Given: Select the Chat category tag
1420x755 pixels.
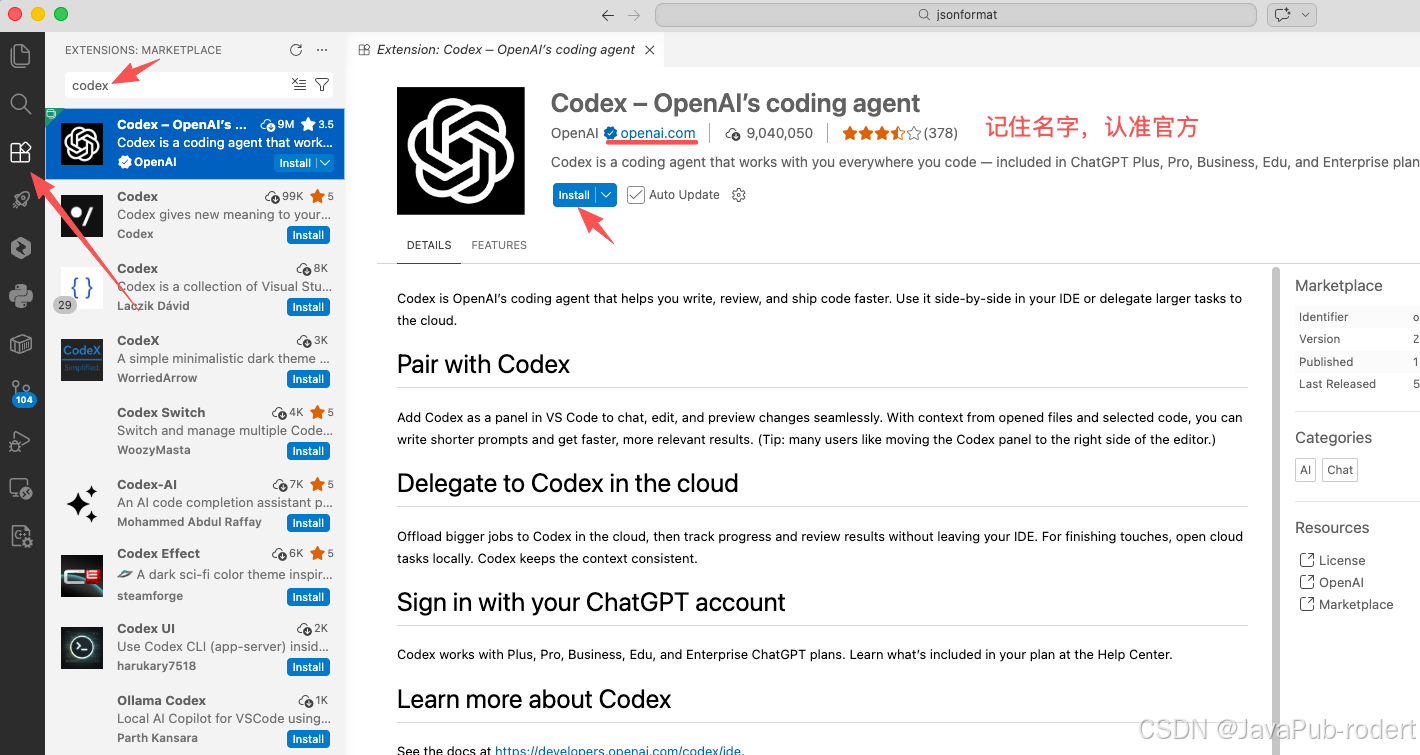Looking at the screenshot, I should tap(1340, 470).
